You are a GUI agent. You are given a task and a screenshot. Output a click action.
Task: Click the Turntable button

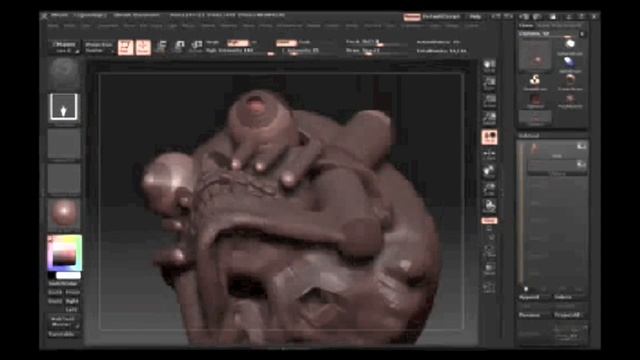pos(62,334)
